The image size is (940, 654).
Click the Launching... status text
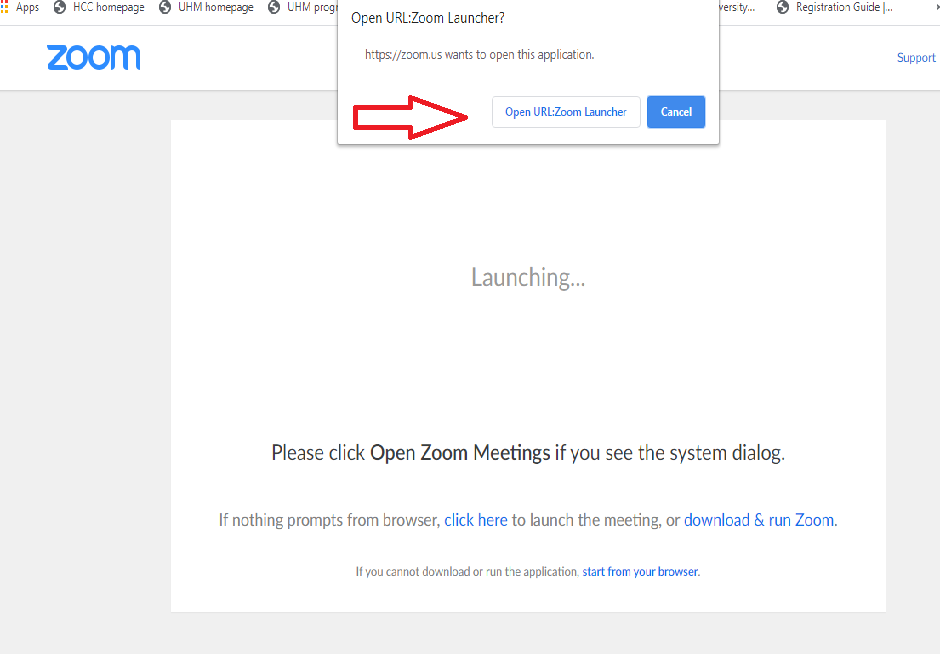pos(528,278)
